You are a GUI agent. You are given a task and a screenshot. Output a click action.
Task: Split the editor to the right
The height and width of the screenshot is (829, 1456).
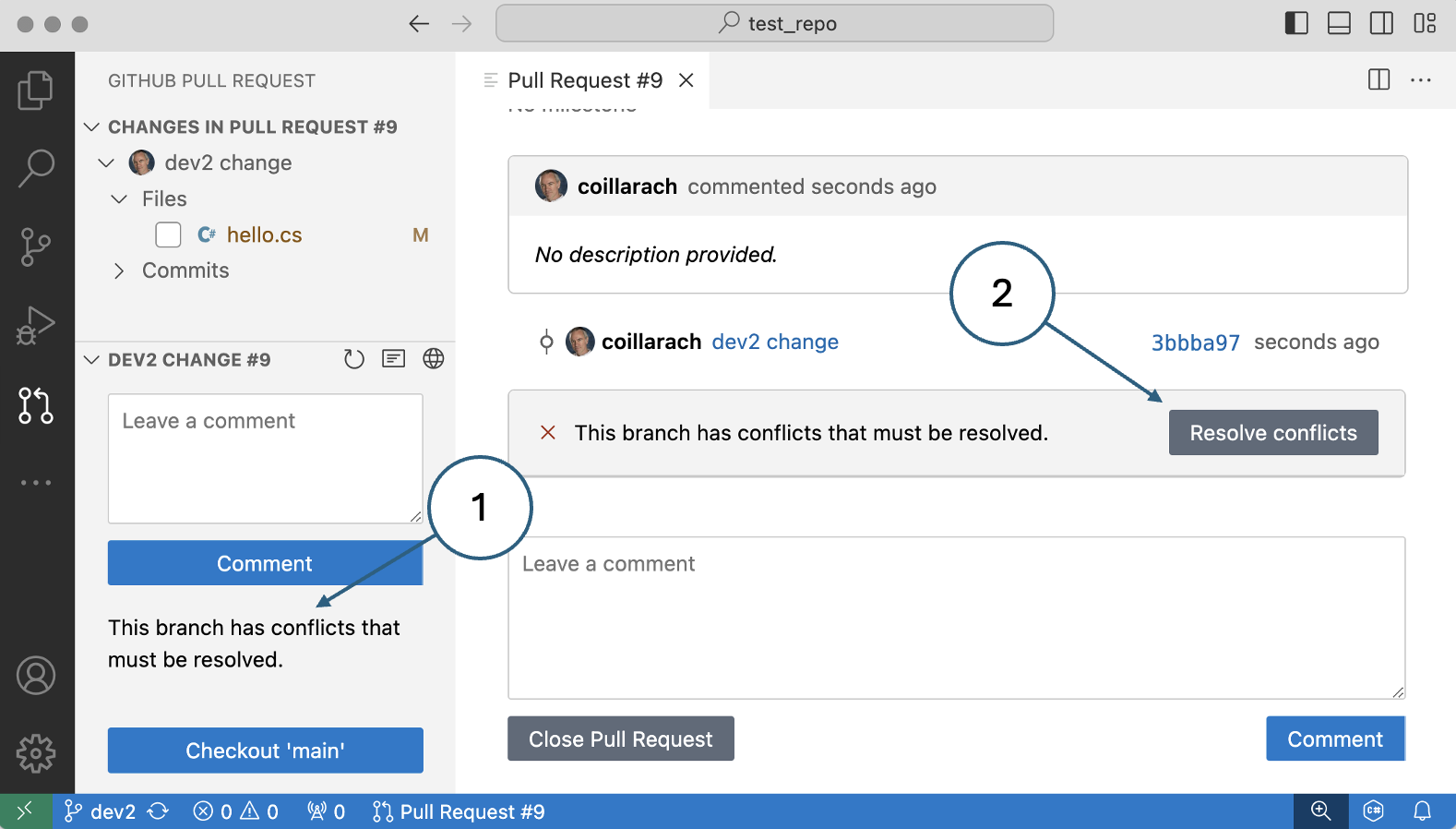[x=1378, y=80]
